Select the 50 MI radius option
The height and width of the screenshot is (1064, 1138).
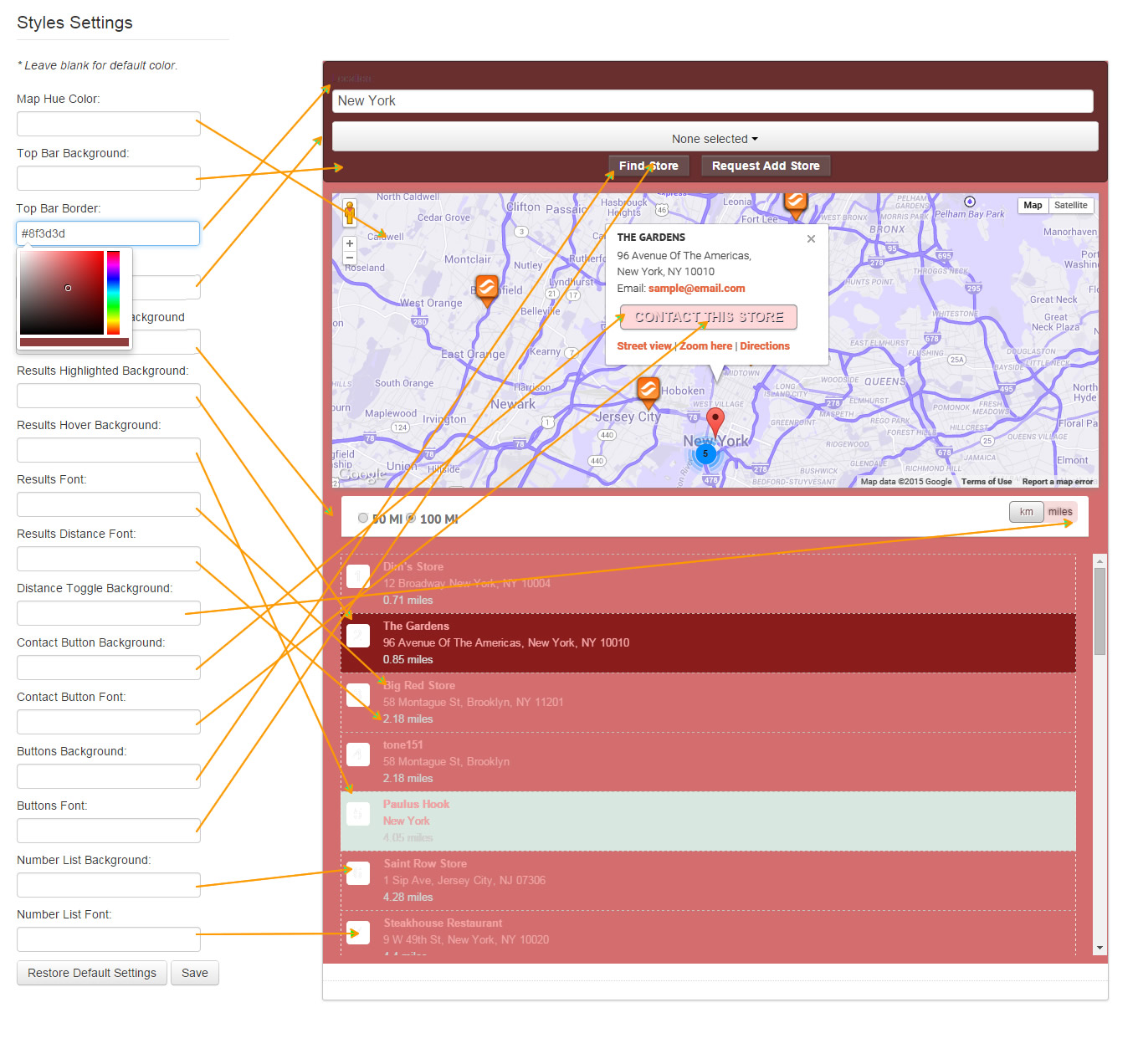(x=363, y=518)
